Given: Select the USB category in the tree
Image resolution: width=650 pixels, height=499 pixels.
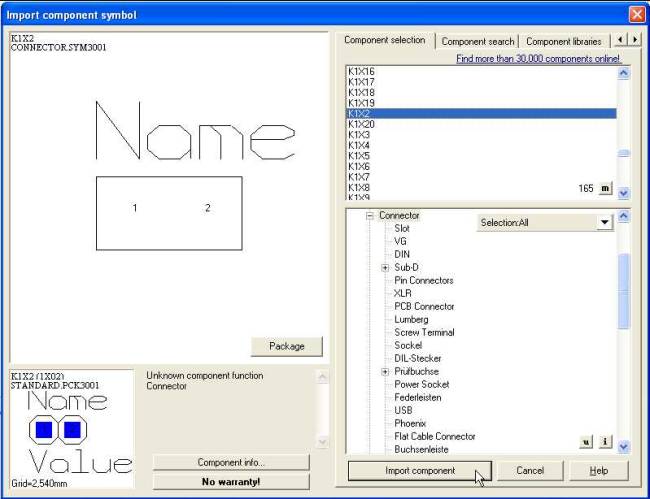Looking at the screenshot, I should point(403,410).
